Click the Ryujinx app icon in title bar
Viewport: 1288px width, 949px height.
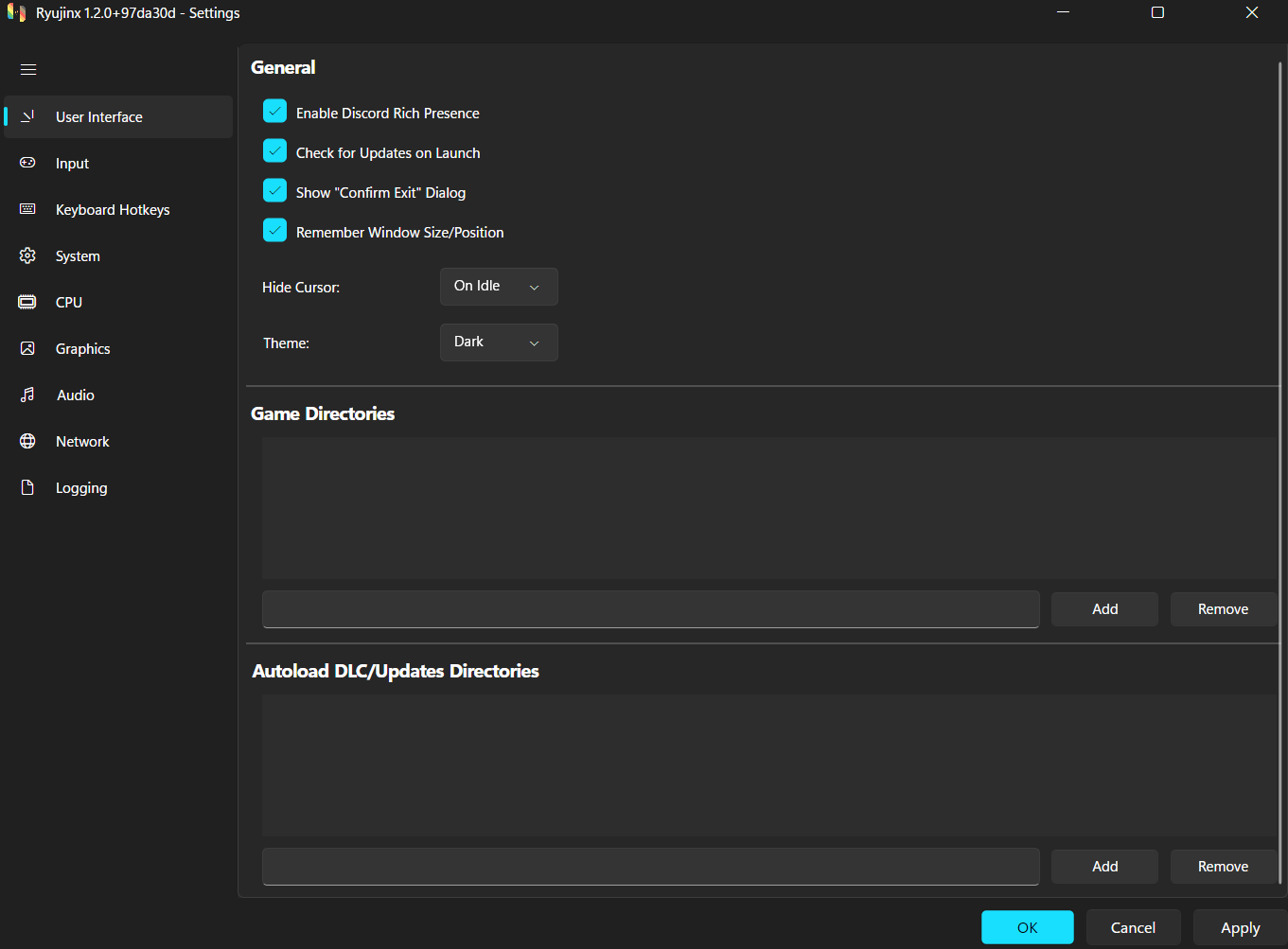point(16,13)
